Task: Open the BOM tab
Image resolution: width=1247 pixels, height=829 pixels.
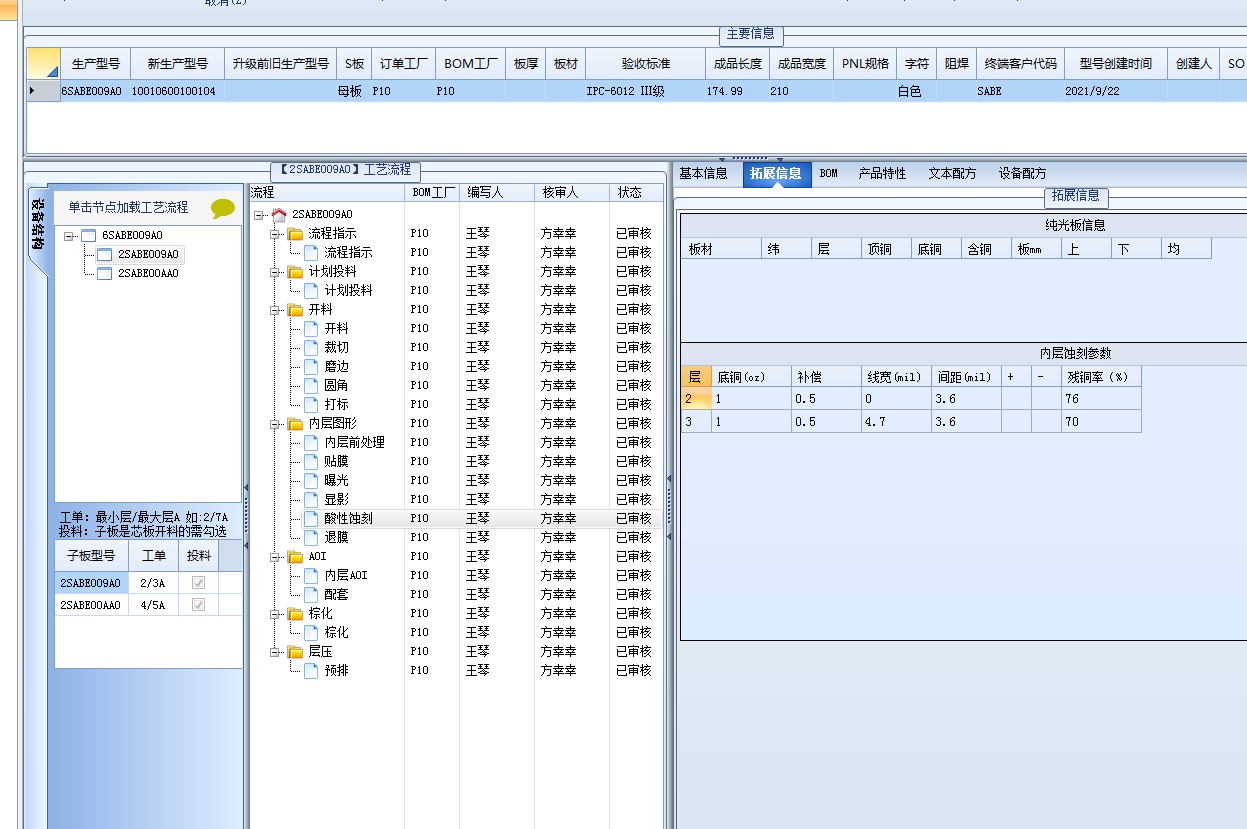Action: [829, 173]
